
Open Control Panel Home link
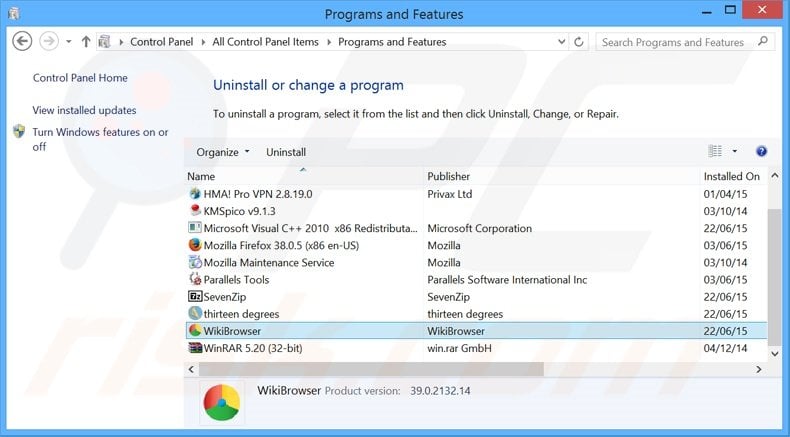point(80,78)
